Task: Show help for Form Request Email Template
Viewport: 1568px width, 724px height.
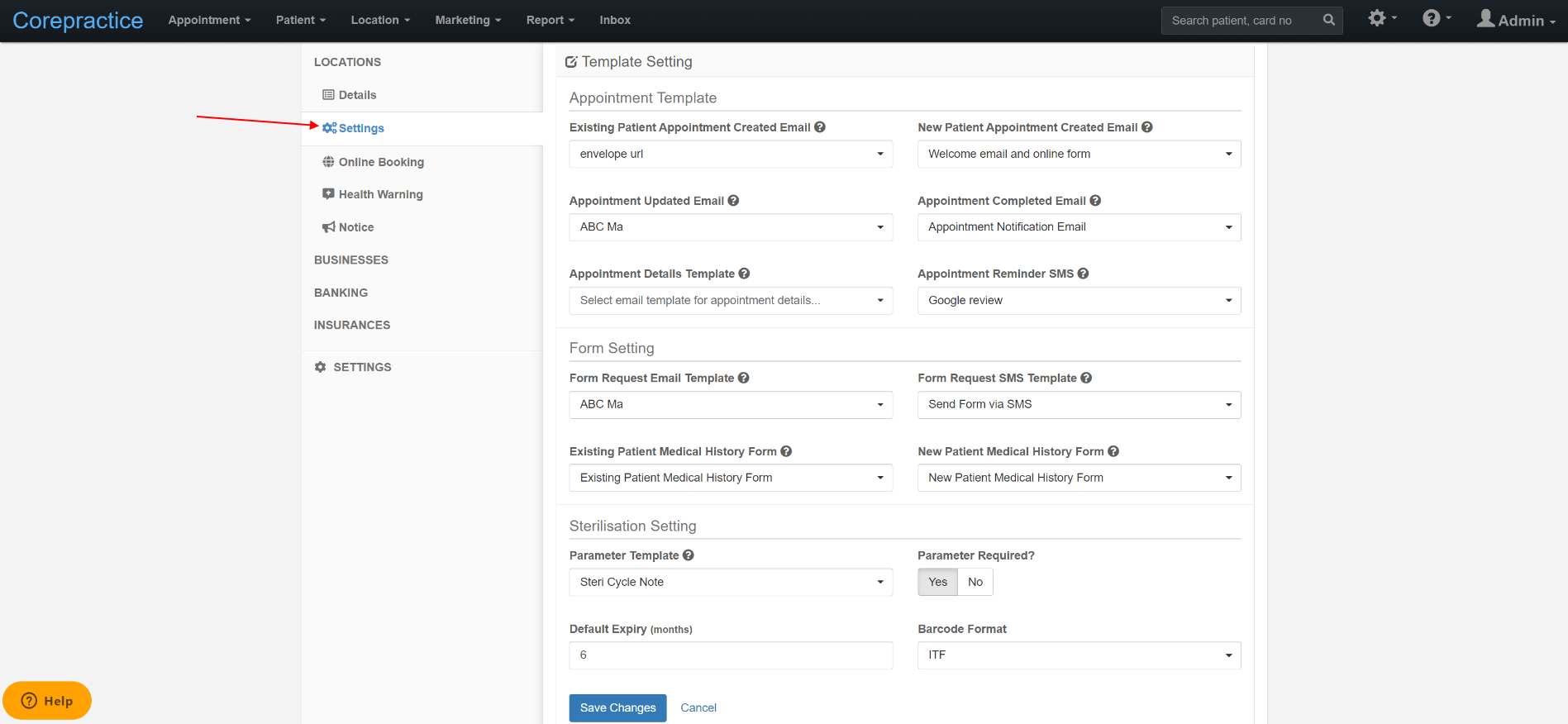Action: coord(744,378)
